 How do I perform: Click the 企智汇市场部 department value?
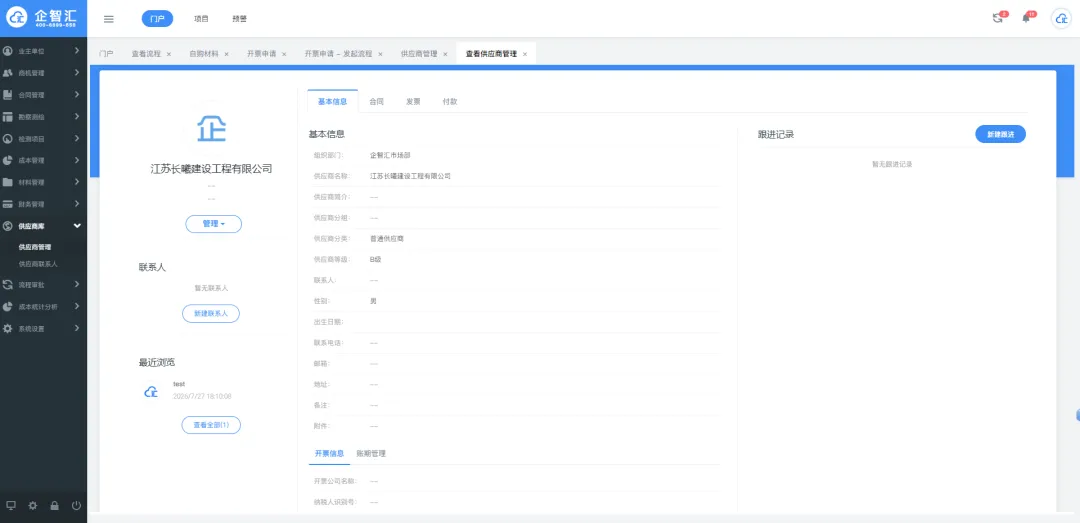[x=390, y=155]
